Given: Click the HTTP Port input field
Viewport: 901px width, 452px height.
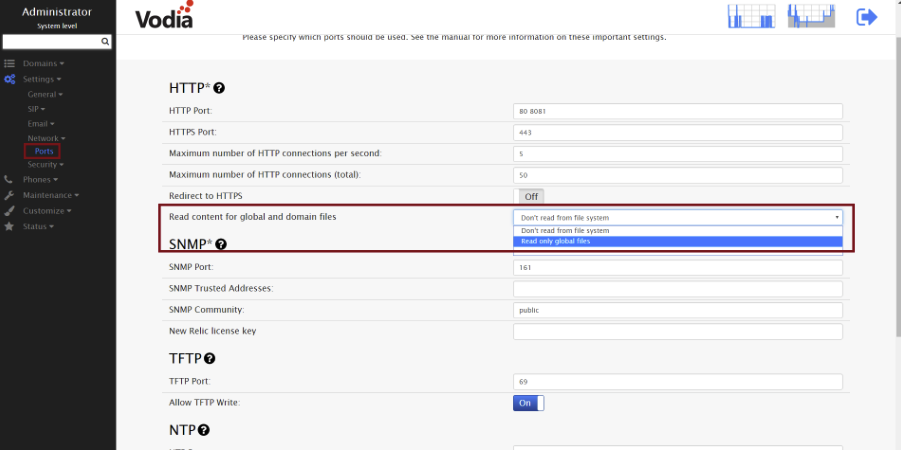Looking at the screenshot, I should pos(677,111).
